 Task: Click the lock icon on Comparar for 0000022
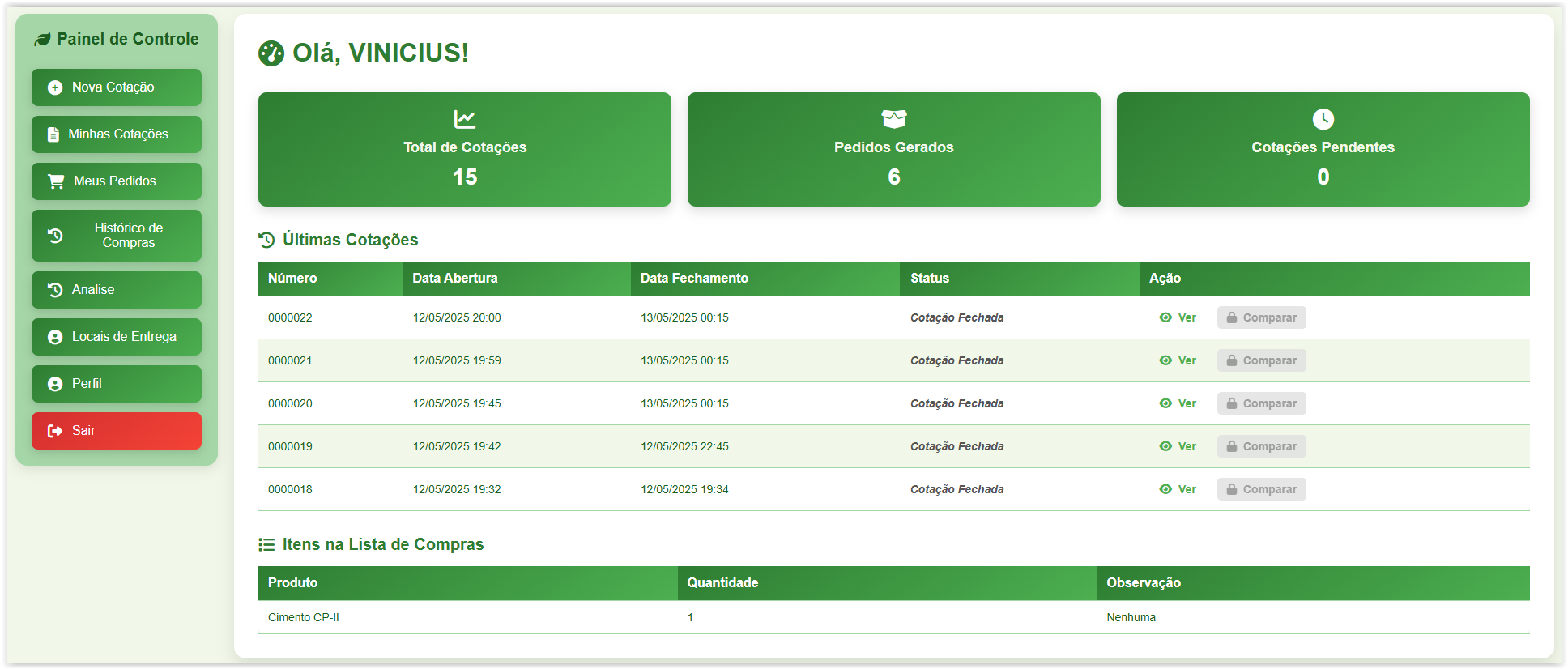pos(1232,317)
